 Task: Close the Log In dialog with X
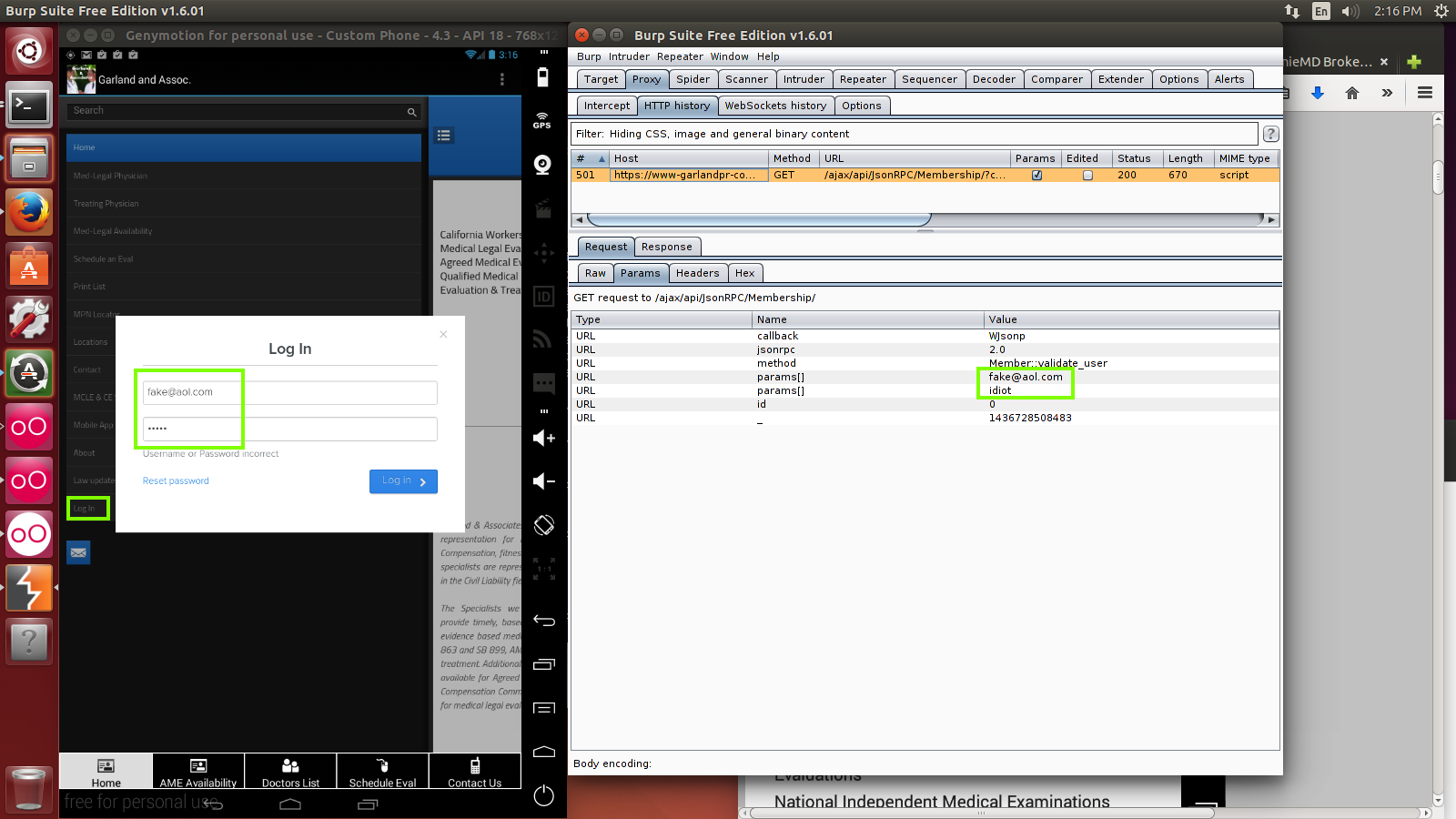pyautogui.click(x=443, y=334)
